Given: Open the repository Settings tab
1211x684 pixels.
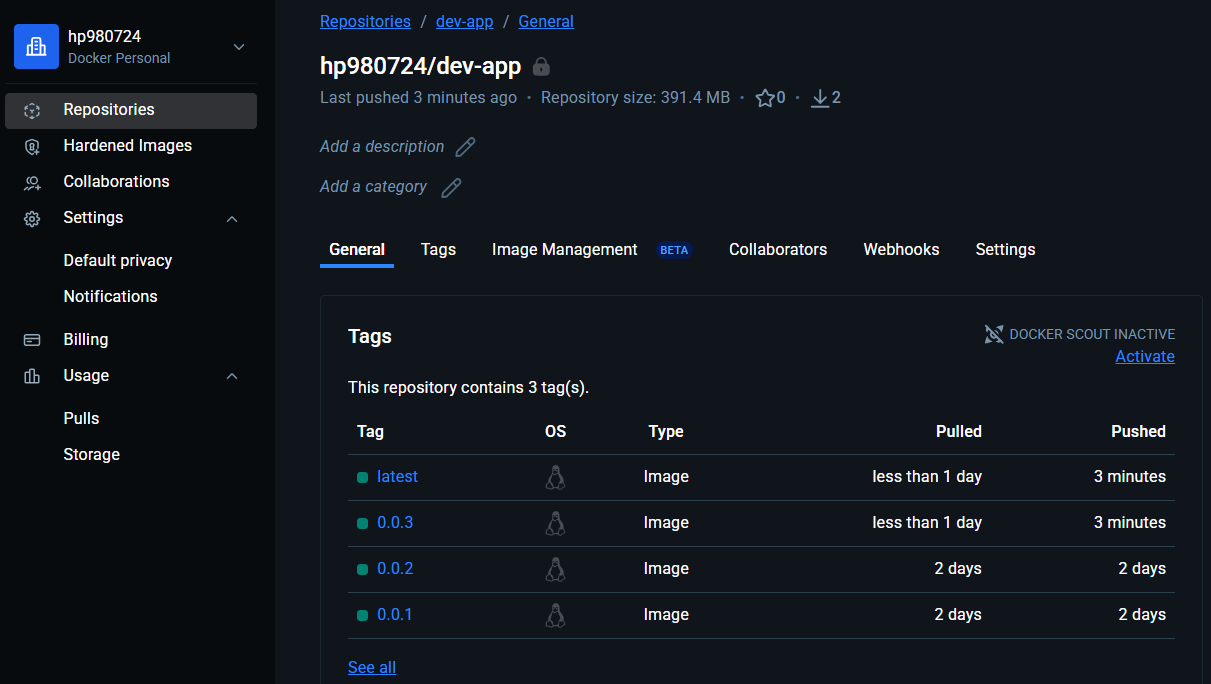Looking at the screenshot, I should click(x=1005, y=250).
